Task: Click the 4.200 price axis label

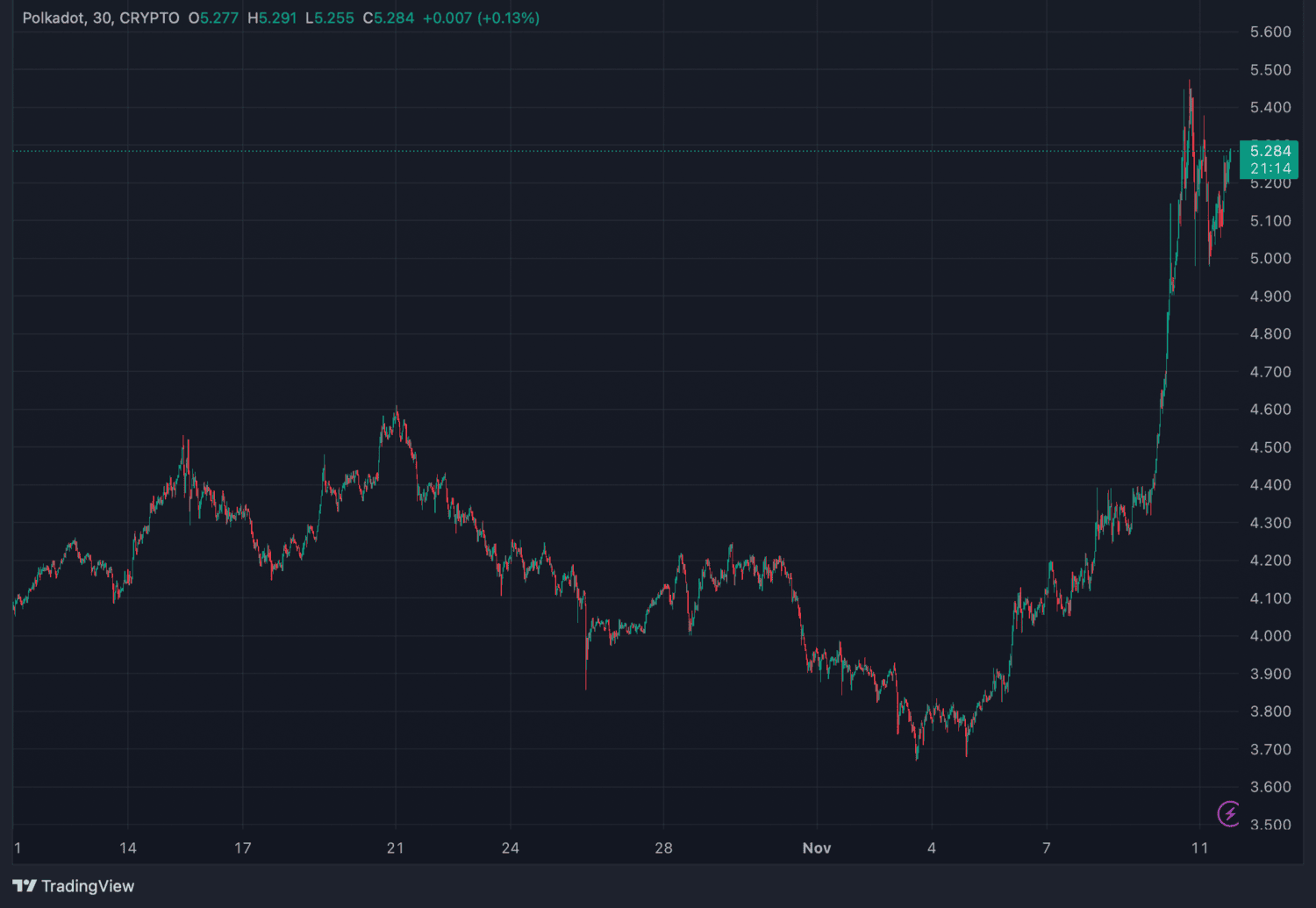Action: (1270, 560)
